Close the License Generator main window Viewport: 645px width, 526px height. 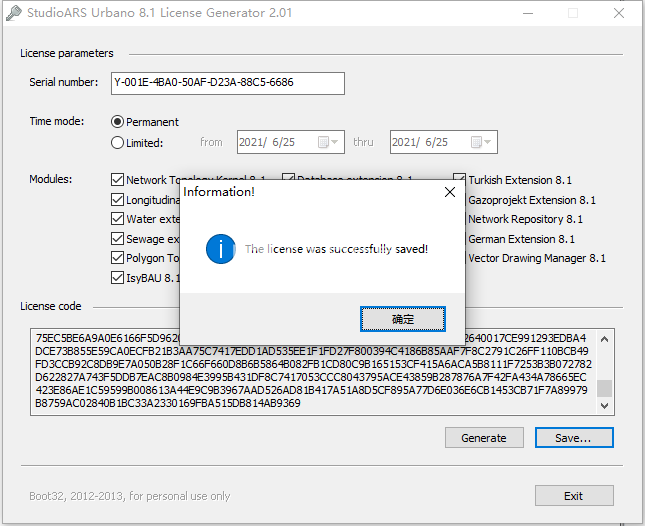619,13
